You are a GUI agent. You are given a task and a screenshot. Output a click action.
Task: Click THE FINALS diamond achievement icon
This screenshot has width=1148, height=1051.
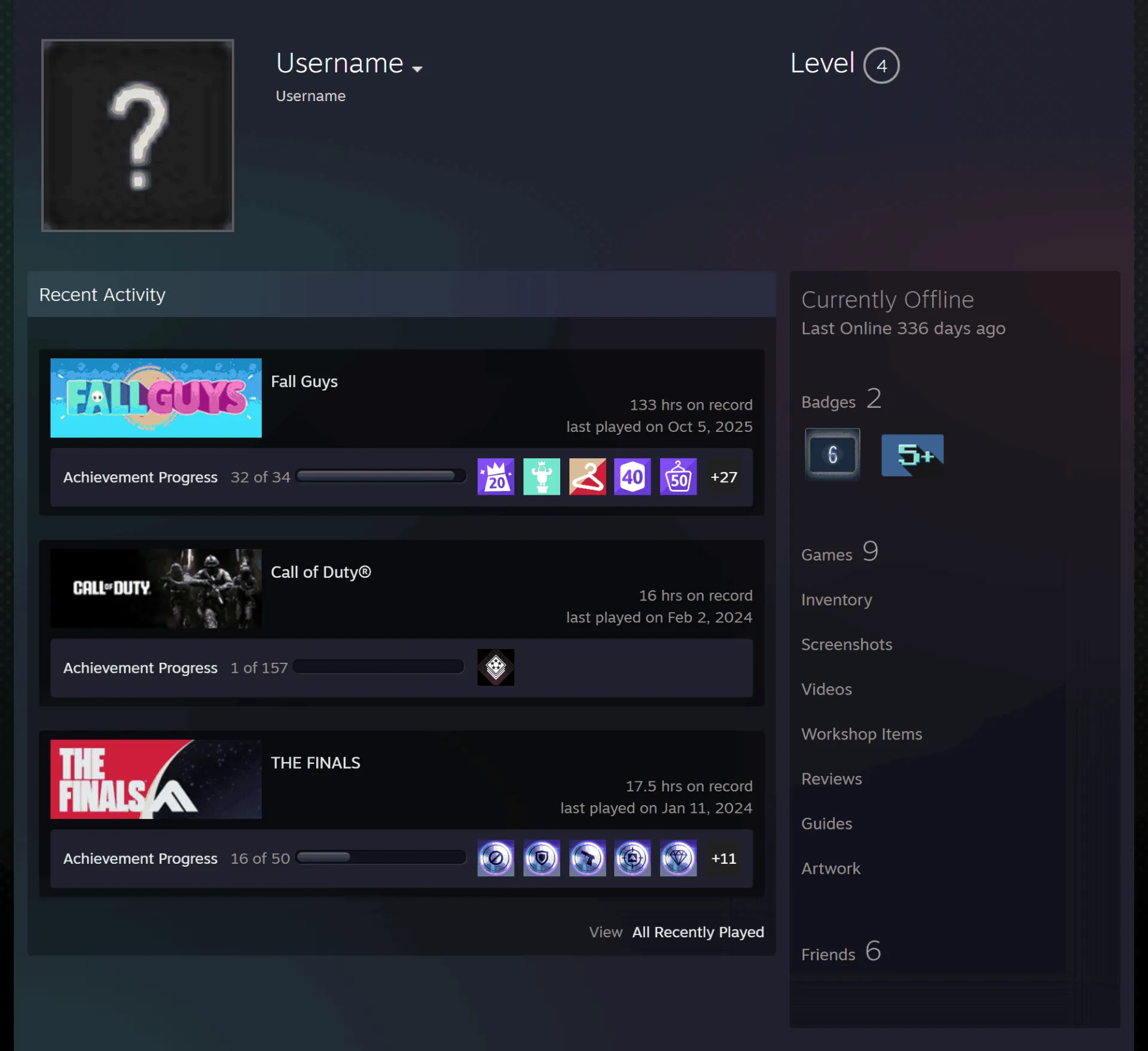point(678,858)
